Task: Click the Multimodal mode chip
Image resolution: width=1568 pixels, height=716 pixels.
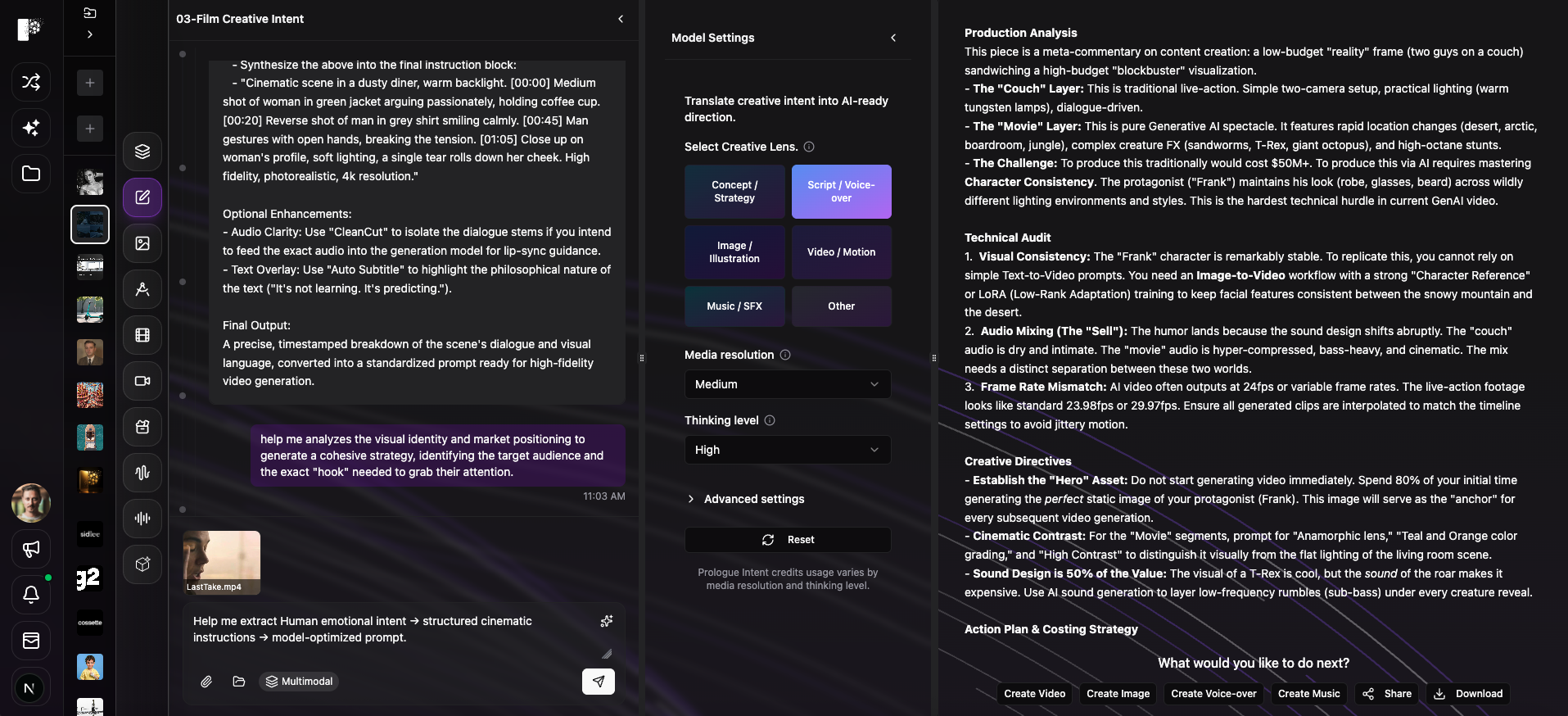Action: pos(299,682)
